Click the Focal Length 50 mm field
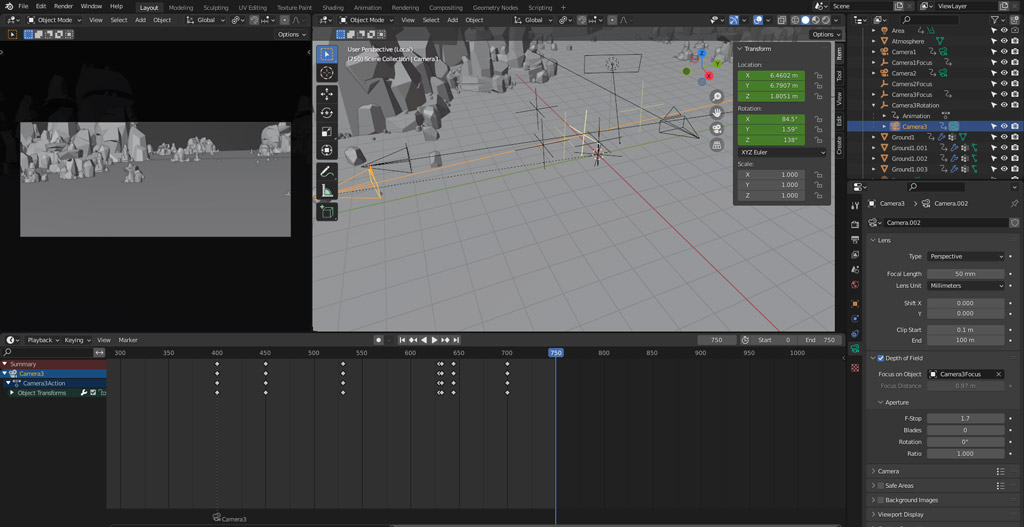This screenshot has height=527, width=1024. click(965, 273)
